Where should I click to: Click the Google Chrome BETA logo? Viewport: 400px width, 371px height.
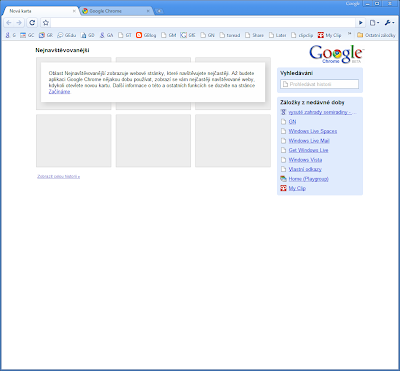coord(336,54)
